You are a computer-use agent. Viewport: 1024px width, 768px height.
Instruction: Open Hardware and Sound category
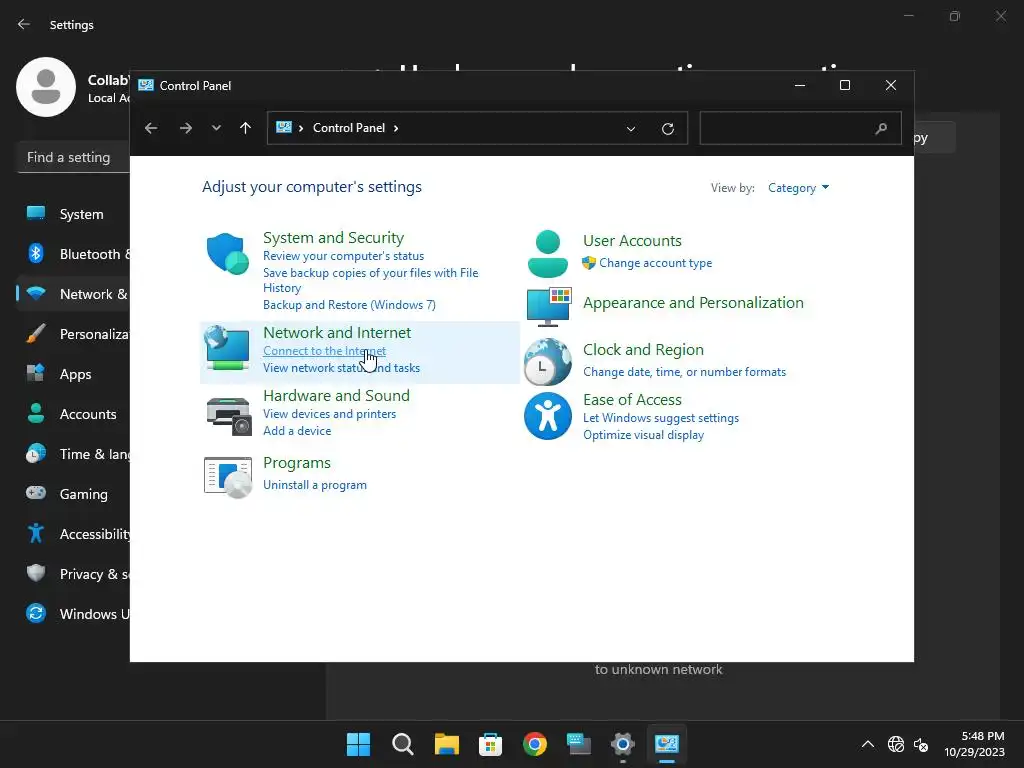coord(336,396)
